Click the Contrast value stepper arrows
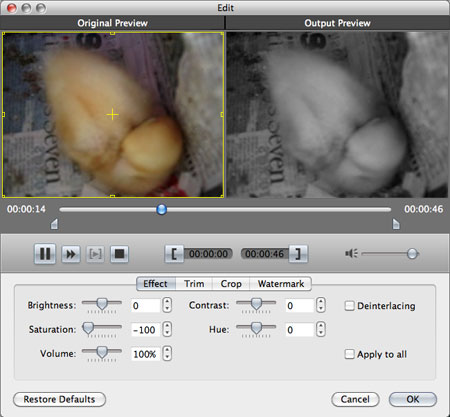This screenshot has height=417, width=450. 321,305
